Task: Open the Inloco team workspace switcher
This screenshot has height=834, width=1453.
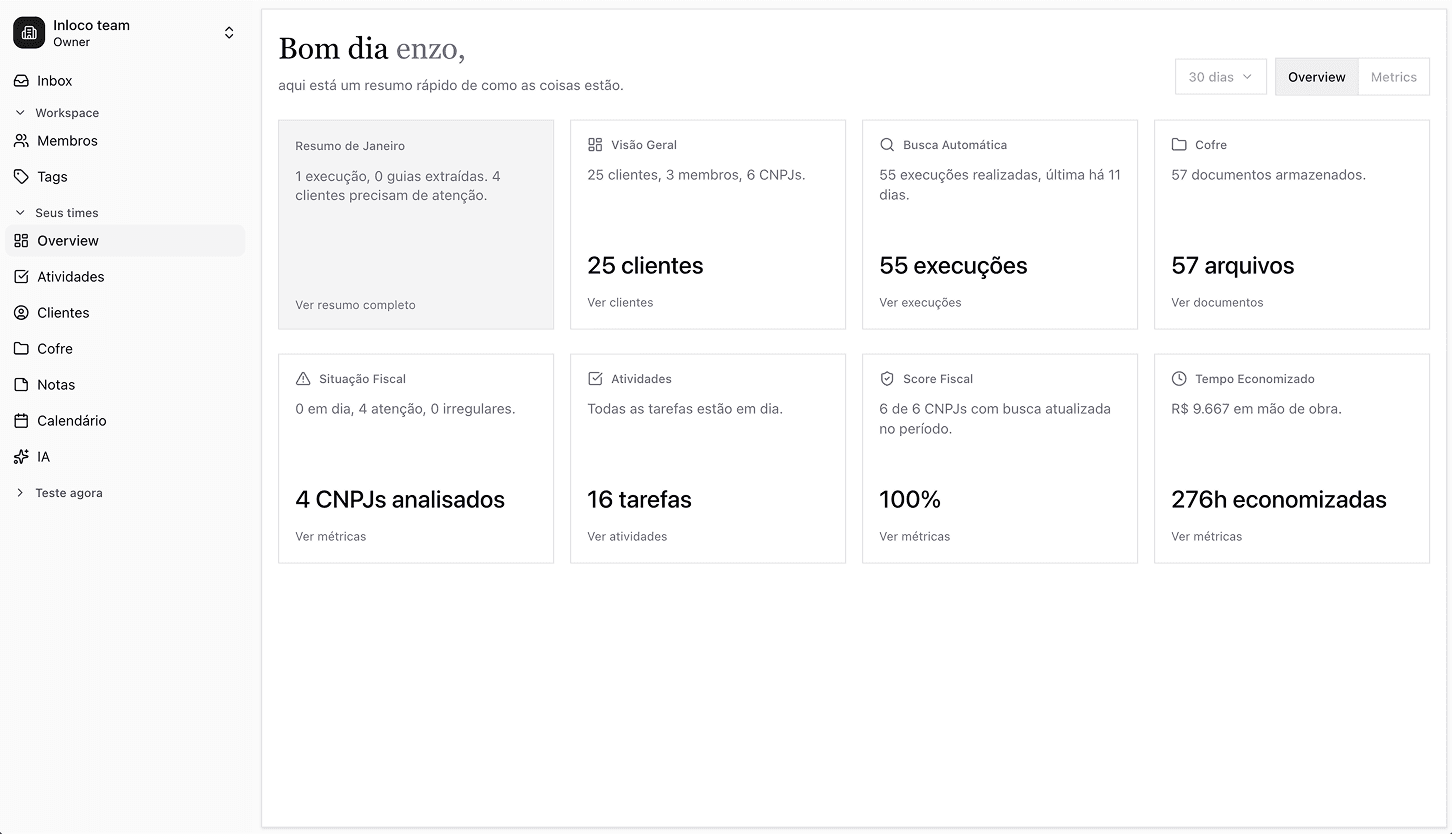Action: 228,32
